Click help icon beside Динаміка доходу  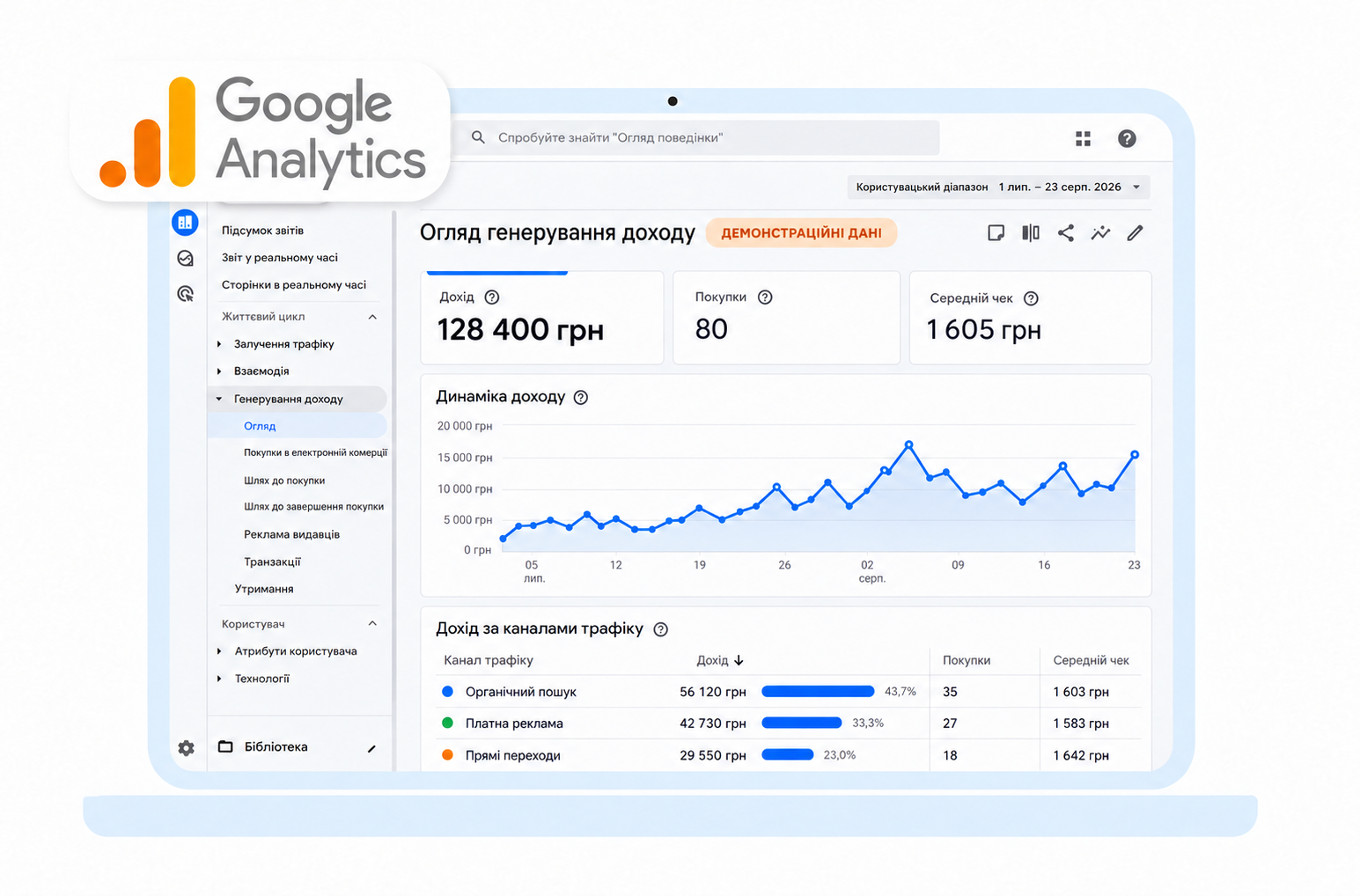tap(581, 397)
